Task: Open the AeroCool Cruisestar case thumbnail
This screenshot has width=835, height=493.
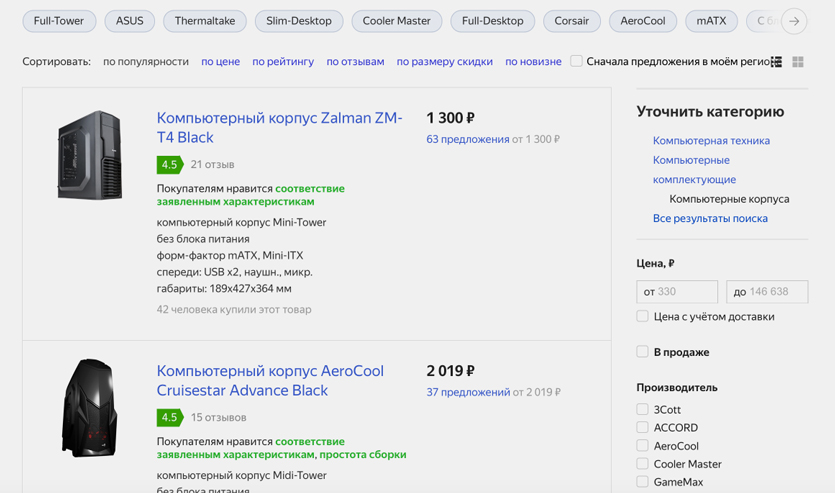Action: click(90, 408)
